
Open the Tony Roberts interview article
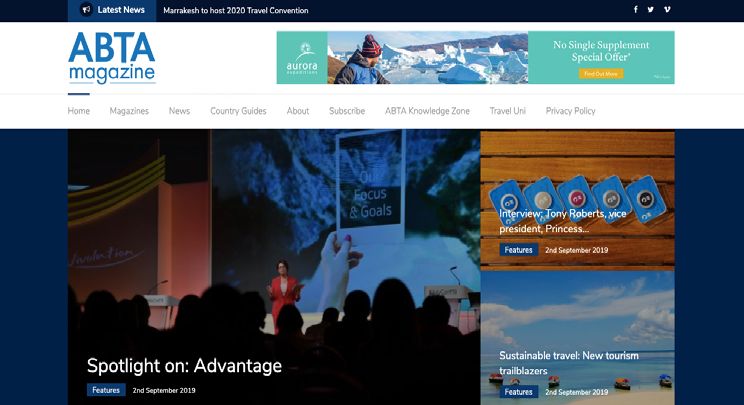coord(563,221)
